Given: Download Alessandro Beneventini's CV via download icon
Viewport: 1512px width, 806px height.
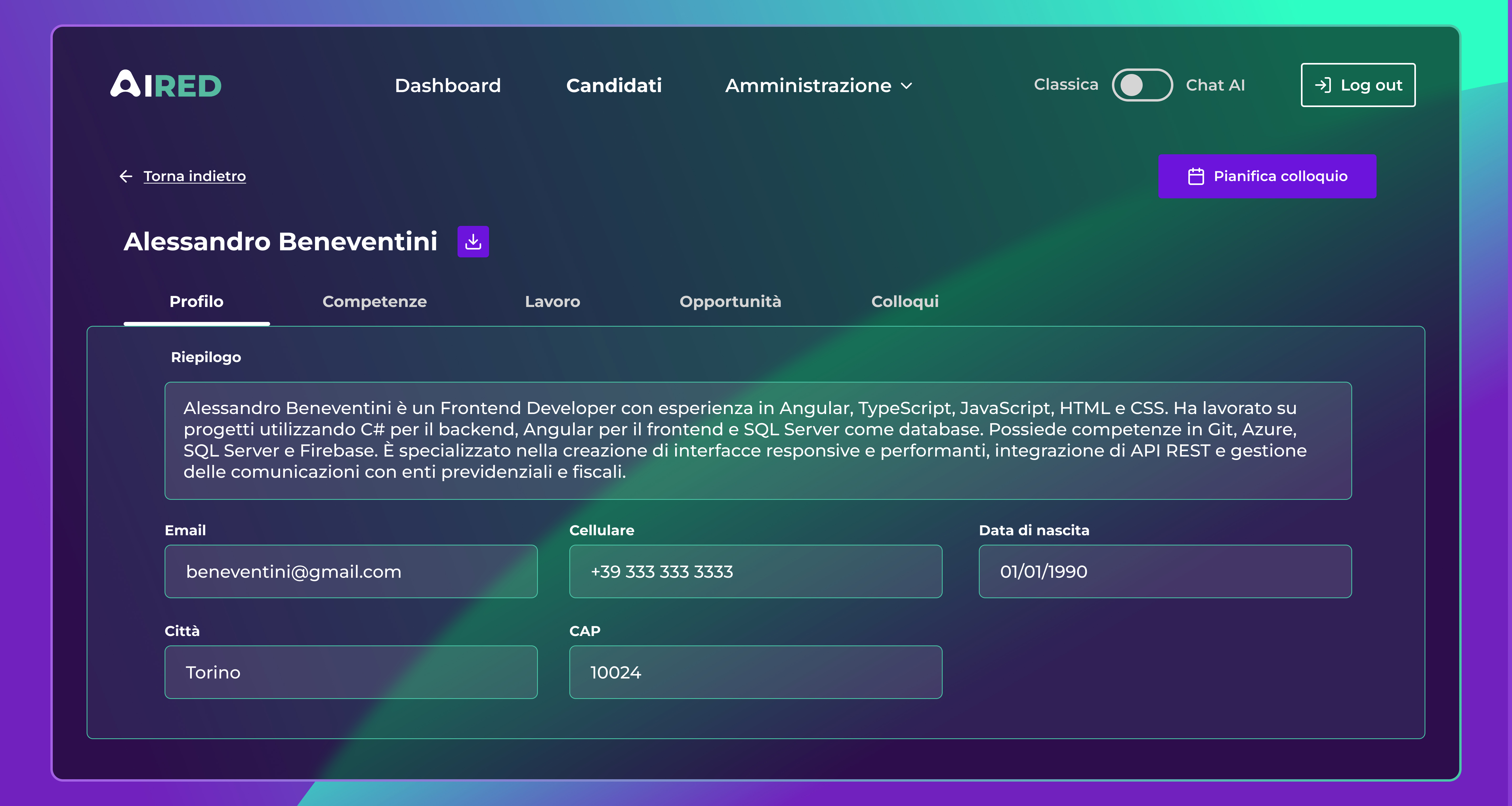Looking at the screenshot, I should coord(473,242).
